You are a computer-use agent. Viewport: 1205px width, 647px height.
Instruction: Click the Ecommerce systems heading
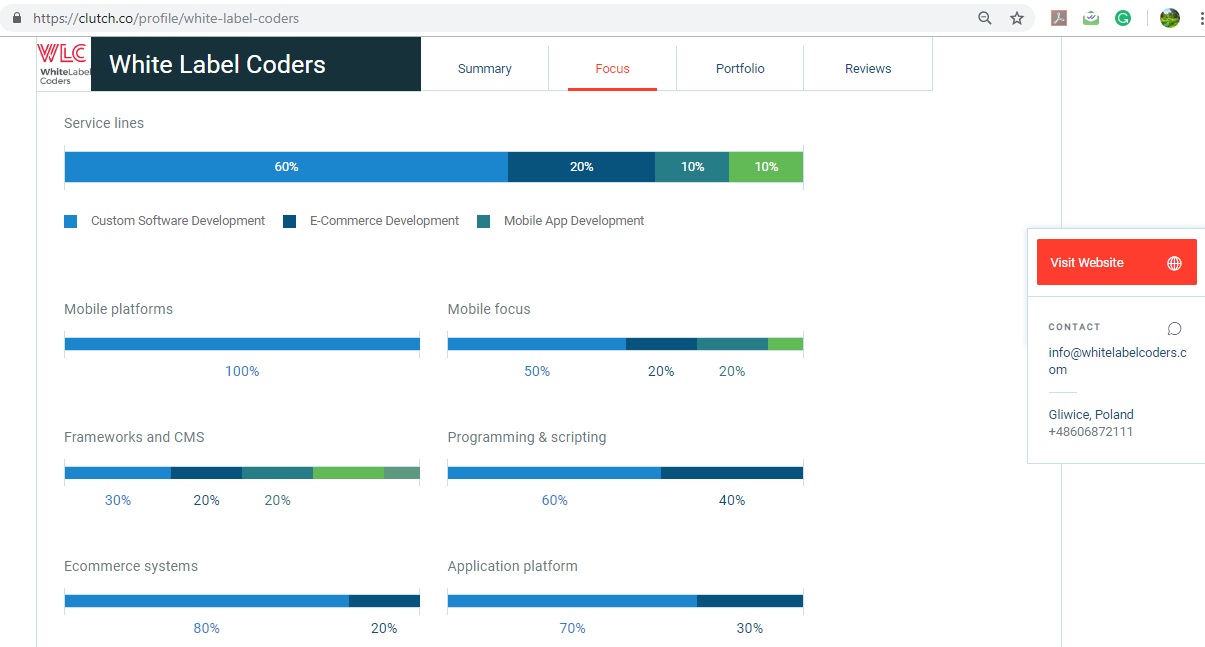[131, 566]
